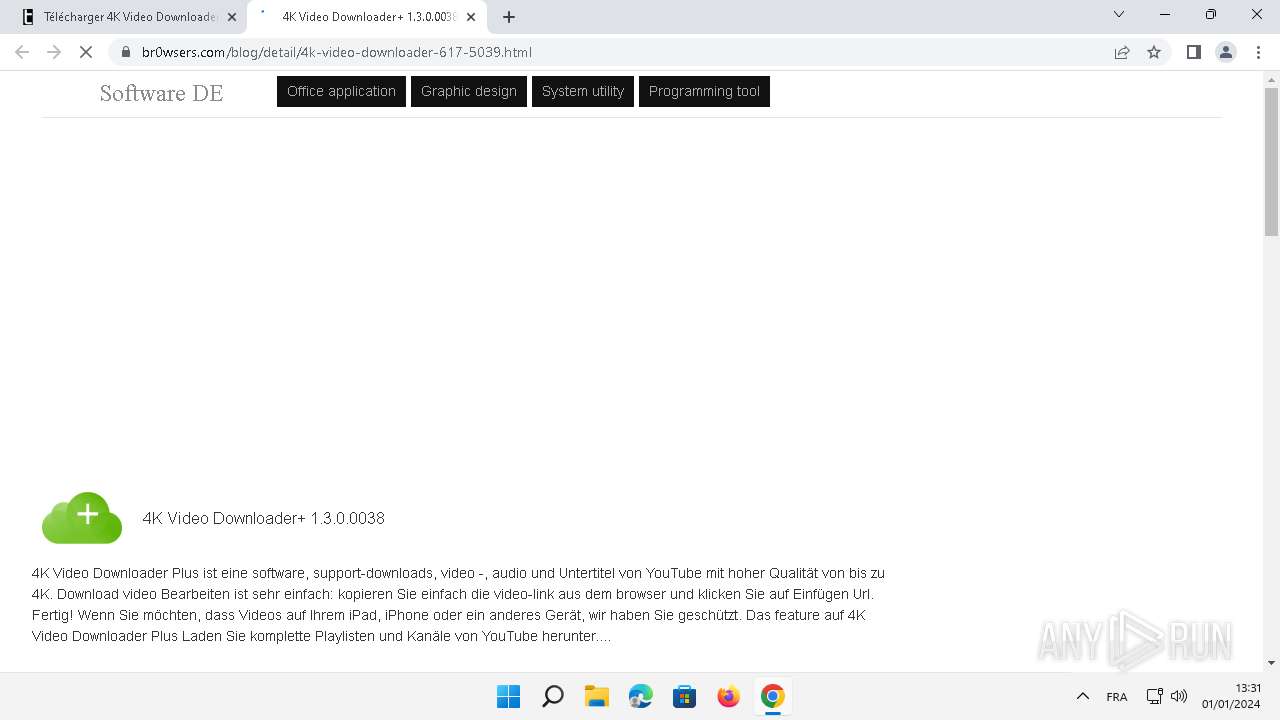This screenshot has width=1280, height=720.
Task: Open the Office application category
Action: 341,91
